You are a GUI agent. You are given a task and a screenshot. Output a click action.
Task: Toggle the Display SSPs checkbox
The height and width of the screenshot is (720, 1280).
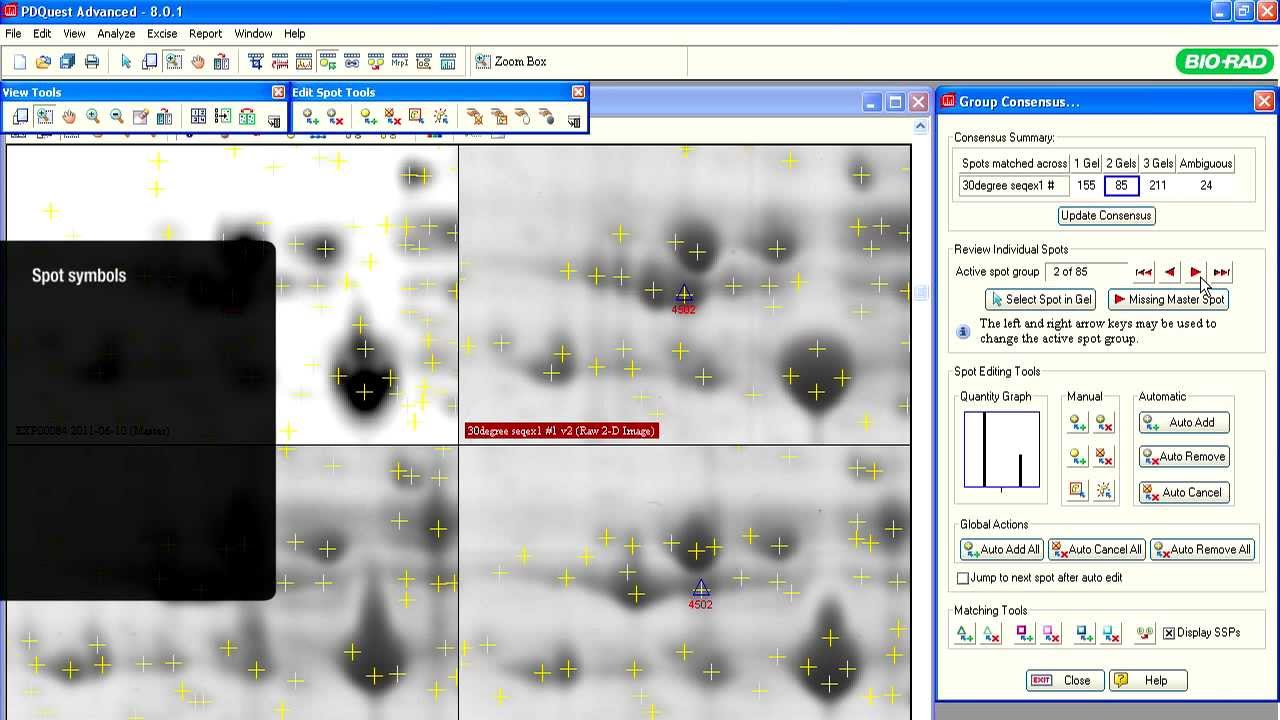(x=1169, y=633)
